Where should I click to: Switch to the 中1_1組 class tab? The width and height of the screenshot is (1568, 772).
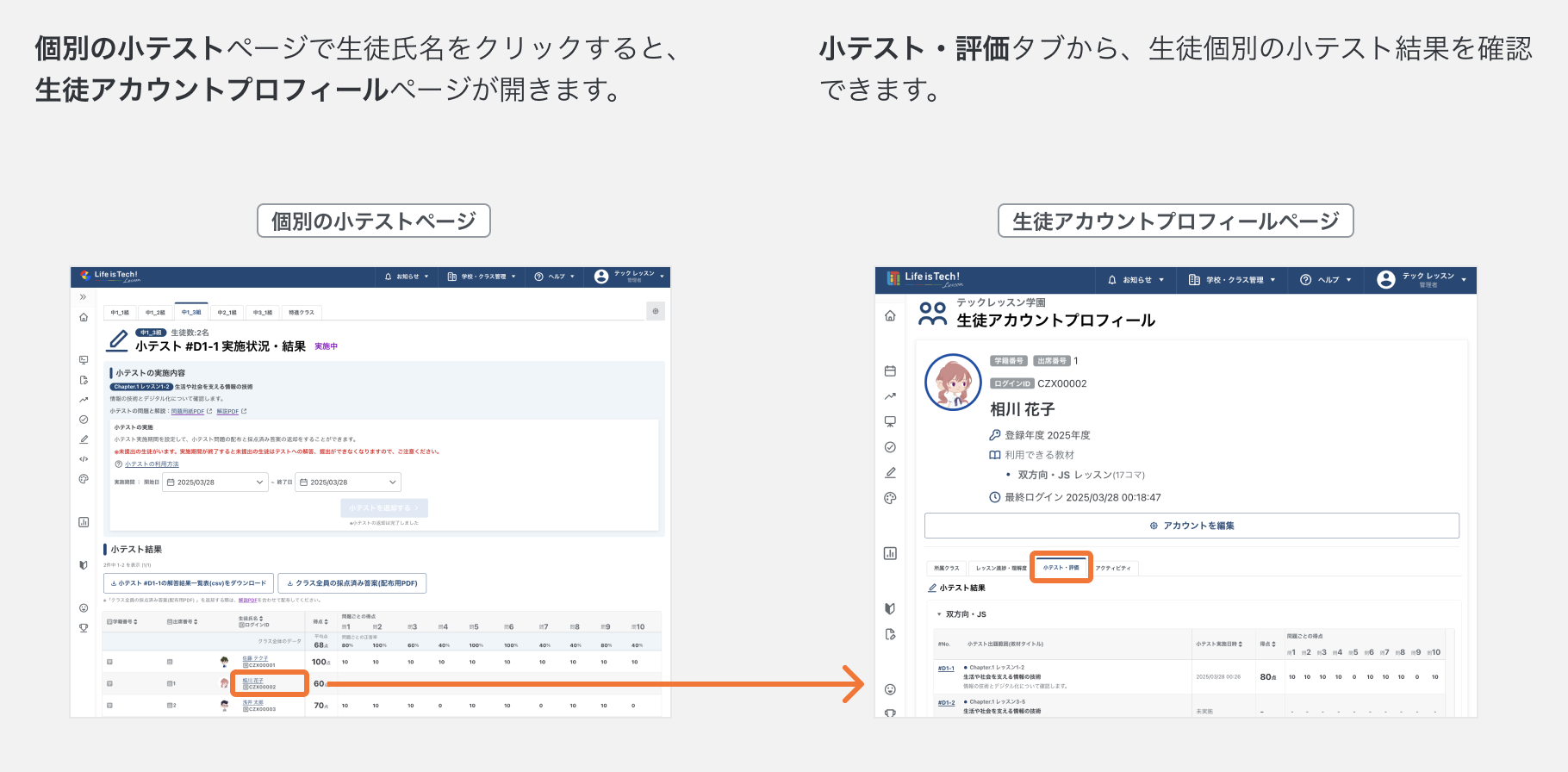120,313
